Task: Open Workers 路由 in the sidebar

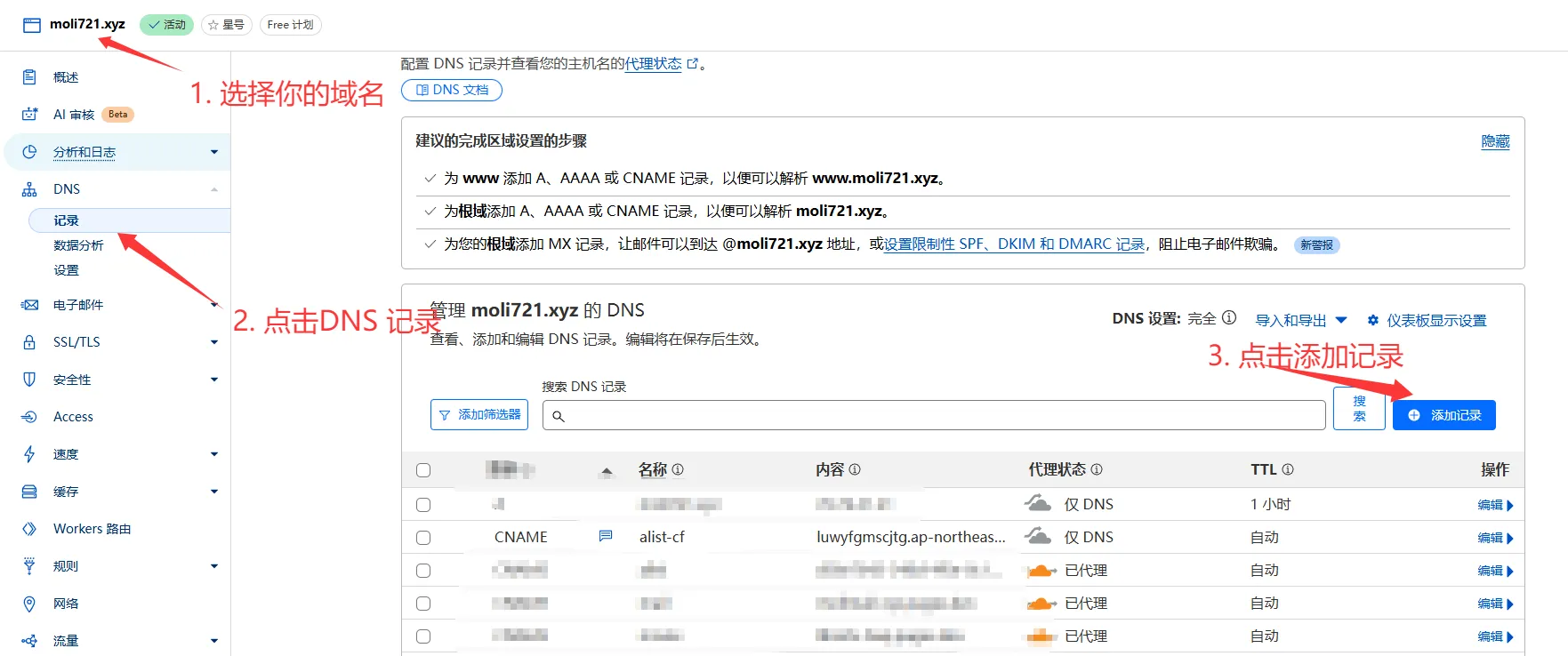Action: click(92, 529)
